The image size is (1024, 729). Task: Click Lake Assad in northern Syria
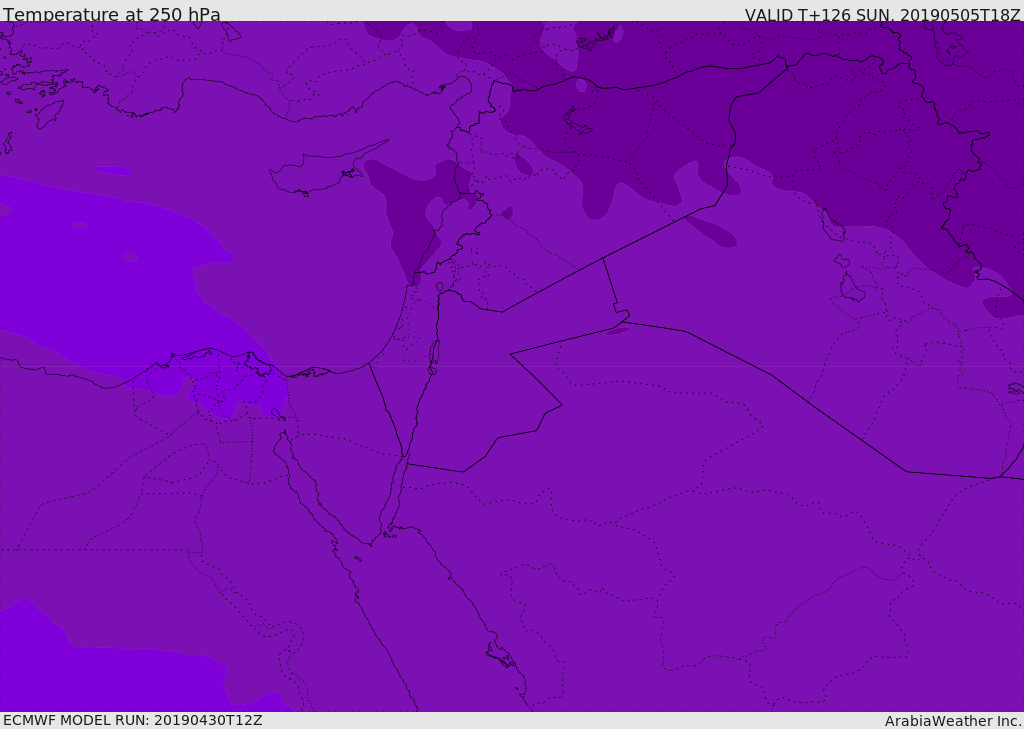[576, 122]
